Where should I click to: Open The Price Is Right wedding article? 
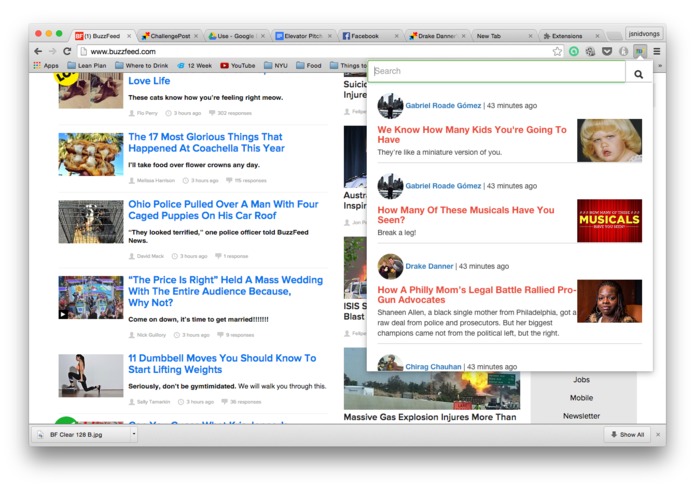(x=226, y=292)
